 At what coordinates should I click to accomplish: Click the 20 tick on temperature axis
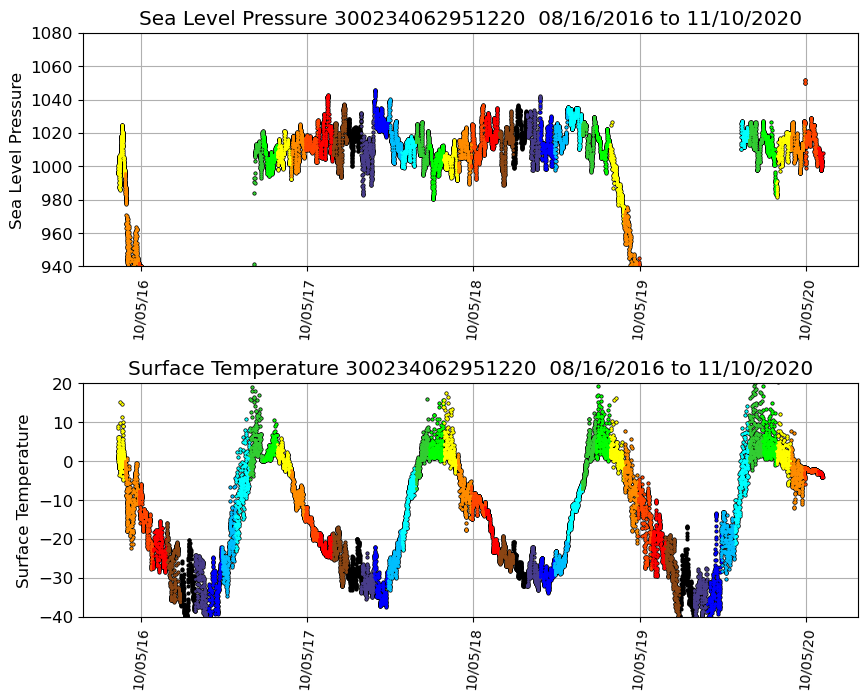point(61,383)
